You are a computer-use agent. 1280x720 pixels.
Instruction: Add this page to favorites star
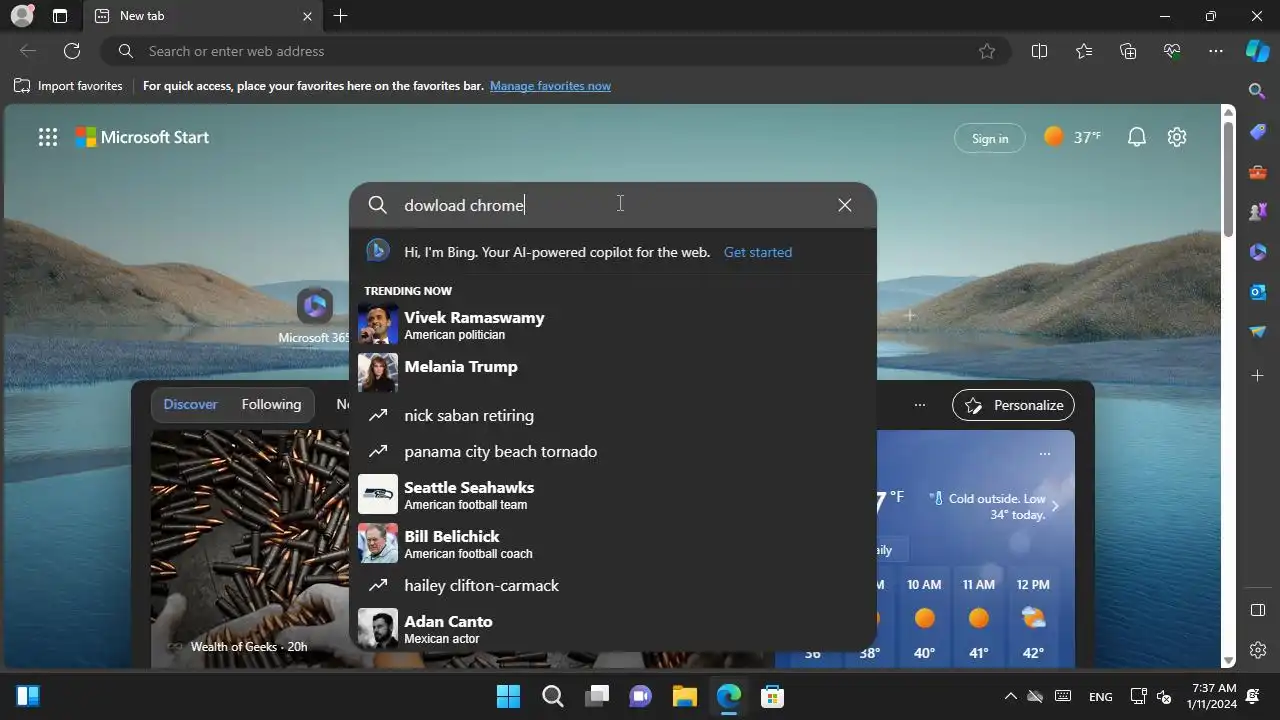click(x=987, y=51)
